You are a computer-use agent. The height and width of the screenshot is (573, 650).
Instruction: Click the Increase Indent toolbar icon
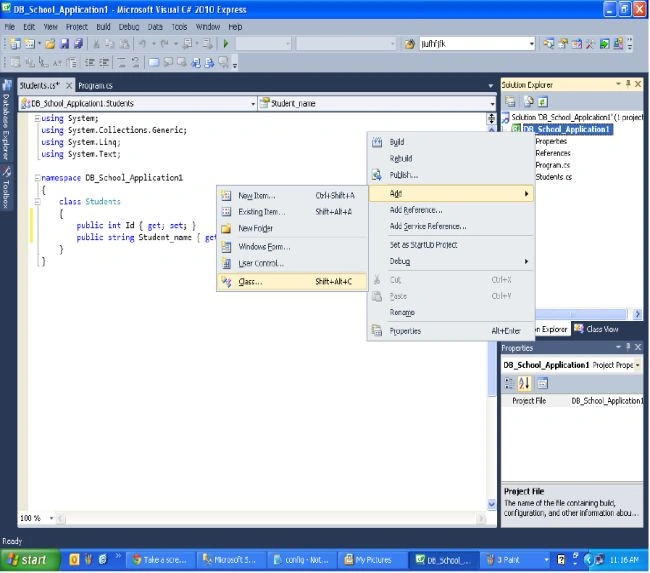click(104, 63)
